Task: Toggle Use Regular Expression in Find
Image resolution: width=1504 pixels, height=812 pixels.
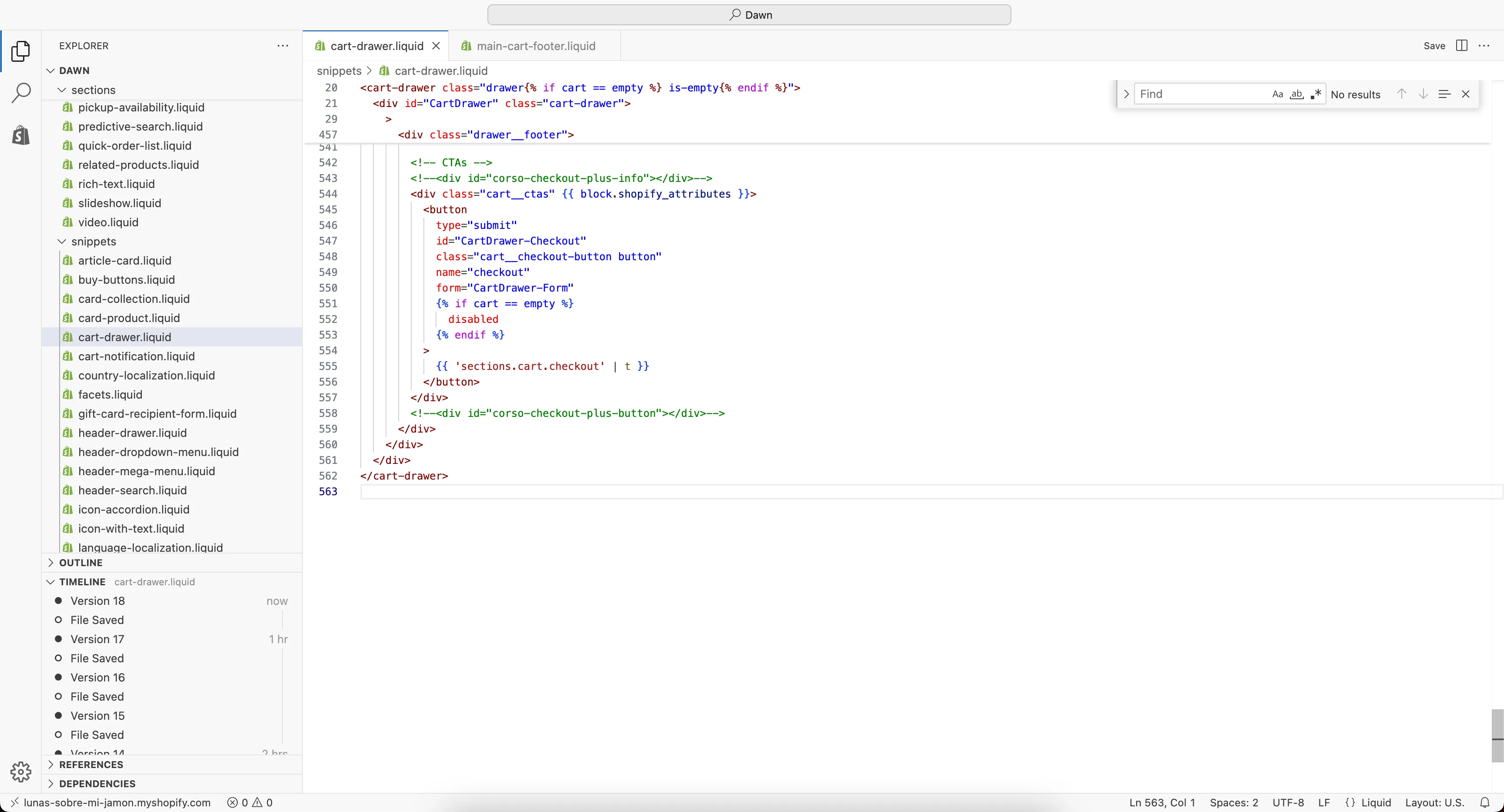Action: (x=1316, y=94)
